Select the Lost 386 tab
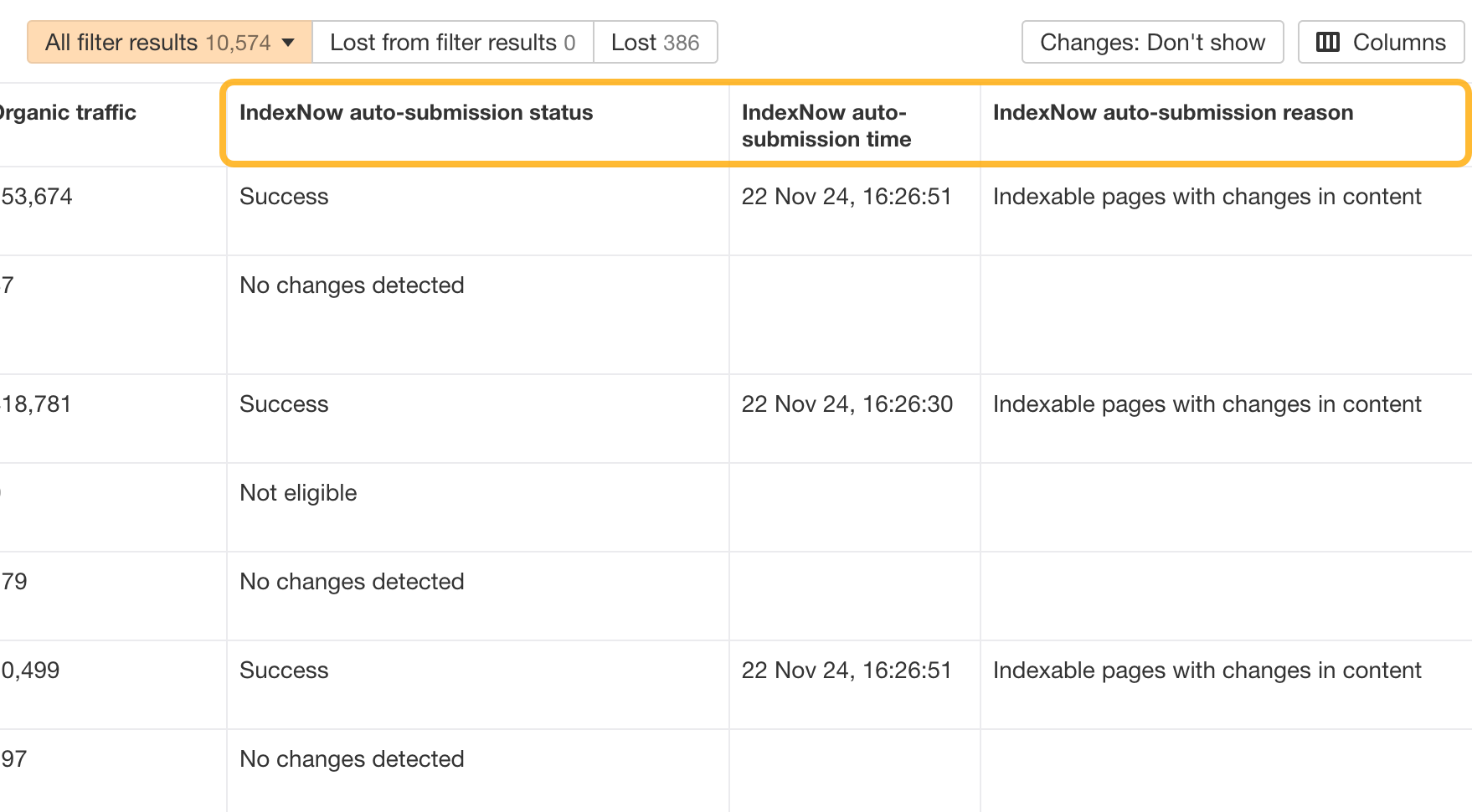The height and width of the screenshot is (812, 1472). coord(655,43)
